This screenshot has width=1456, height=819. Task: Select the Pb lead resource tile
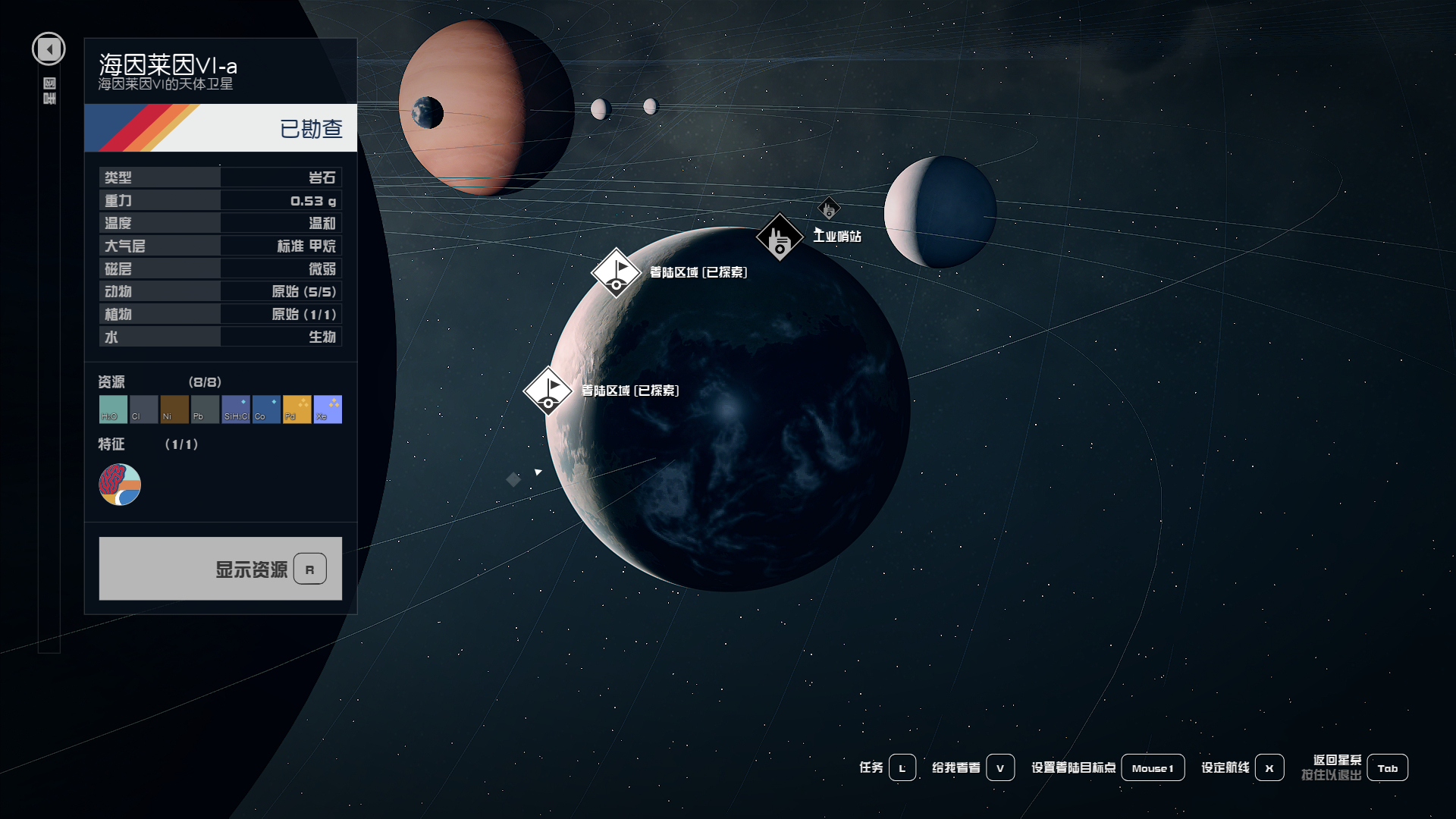[x=205, y=409]
